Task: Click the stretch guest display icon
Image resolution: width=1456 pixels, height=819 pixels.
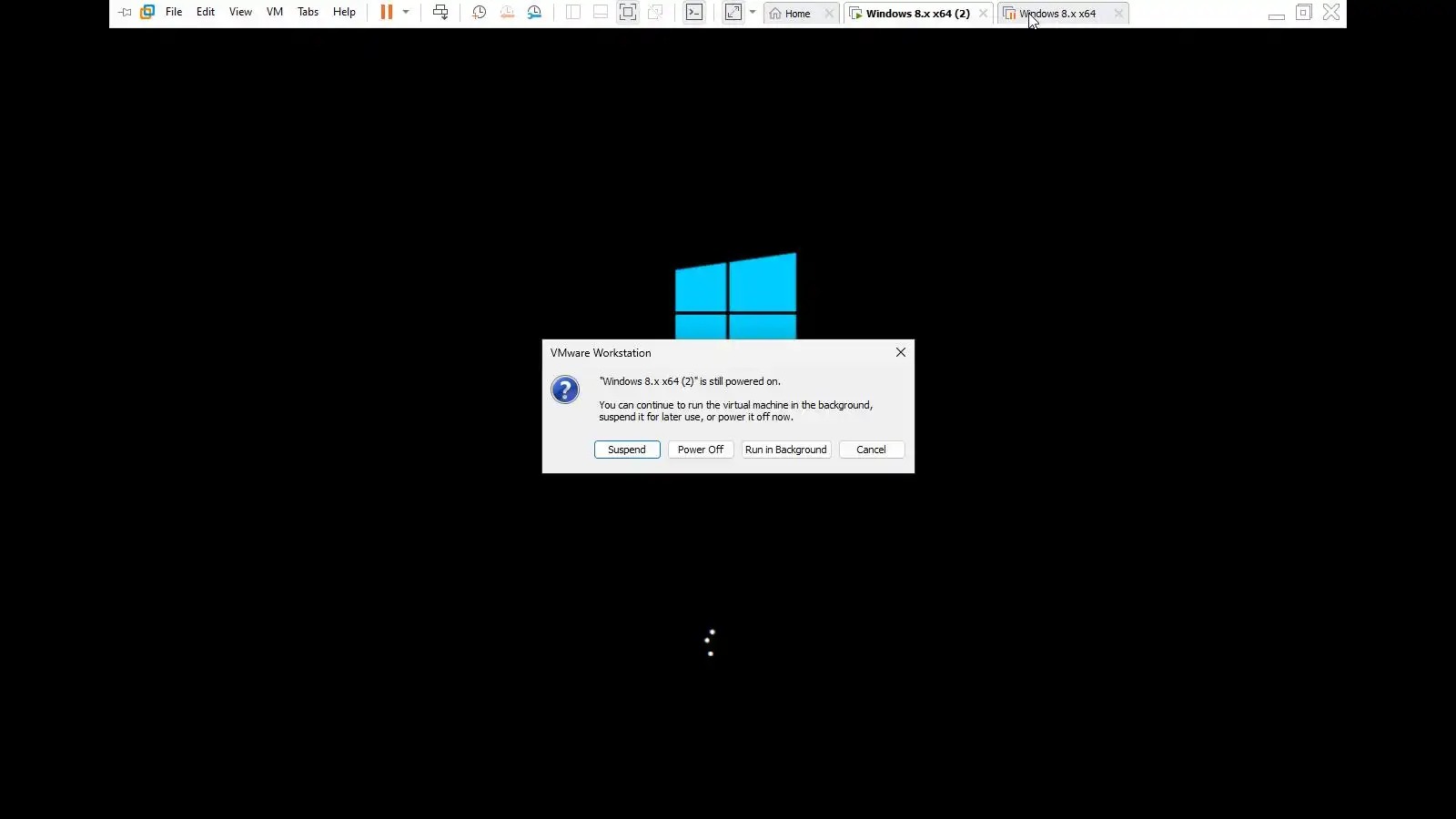Action: point(733,13)
